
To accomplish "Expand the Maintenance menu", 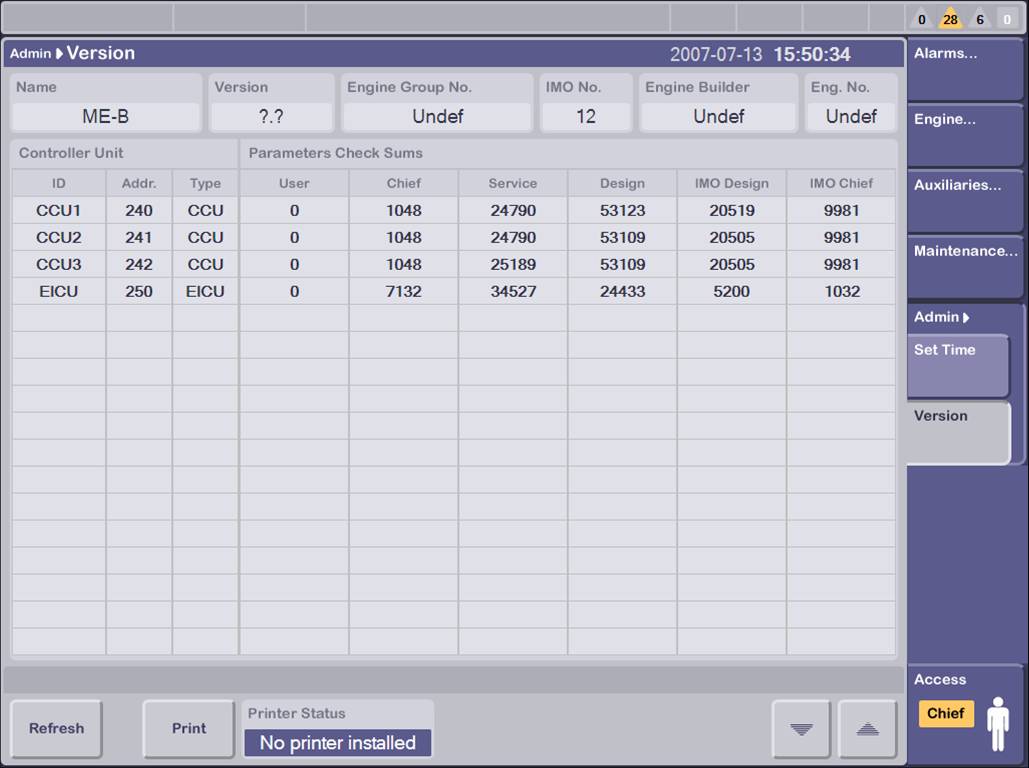I will [964, 266].
